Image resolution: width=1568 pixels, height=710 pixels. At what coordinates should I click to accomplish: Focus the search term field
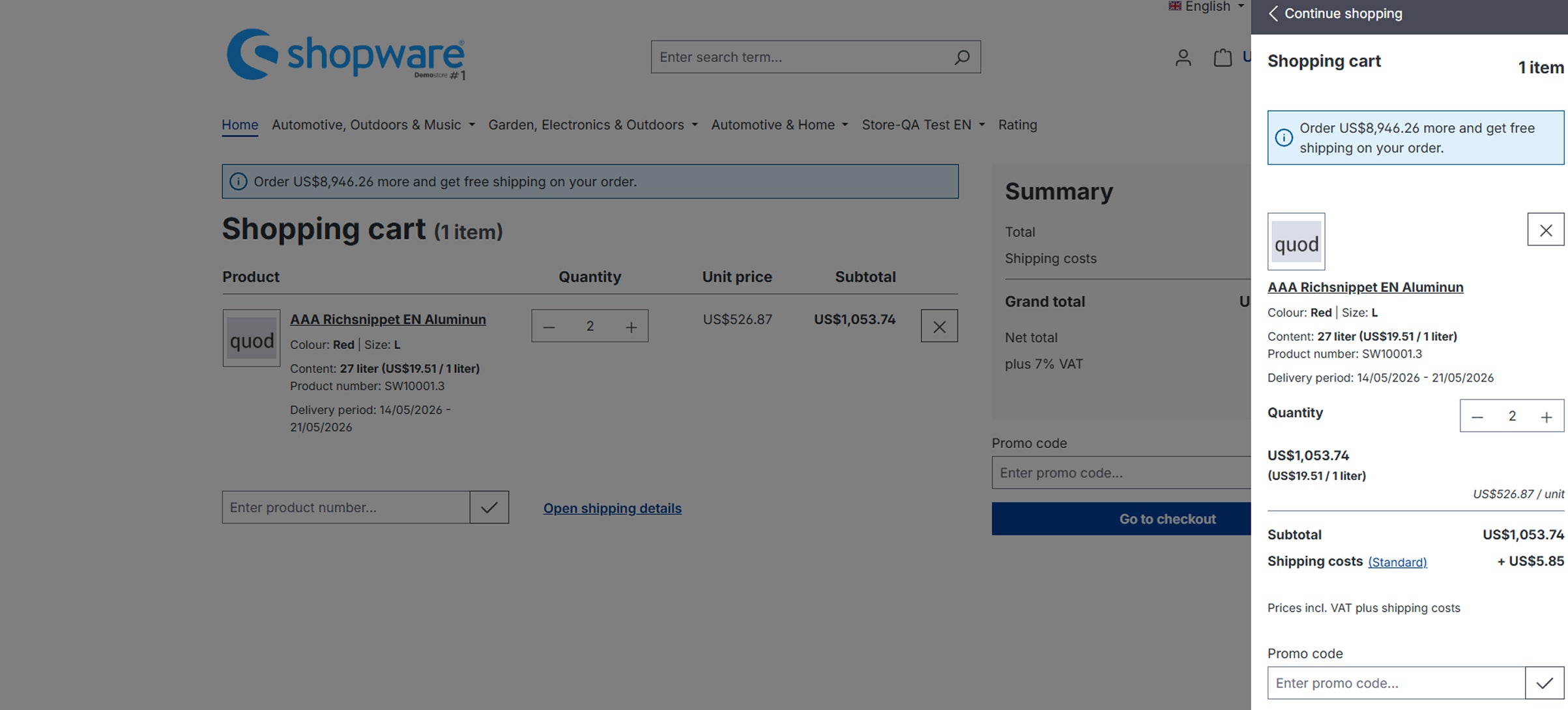(x=798, y=57)
